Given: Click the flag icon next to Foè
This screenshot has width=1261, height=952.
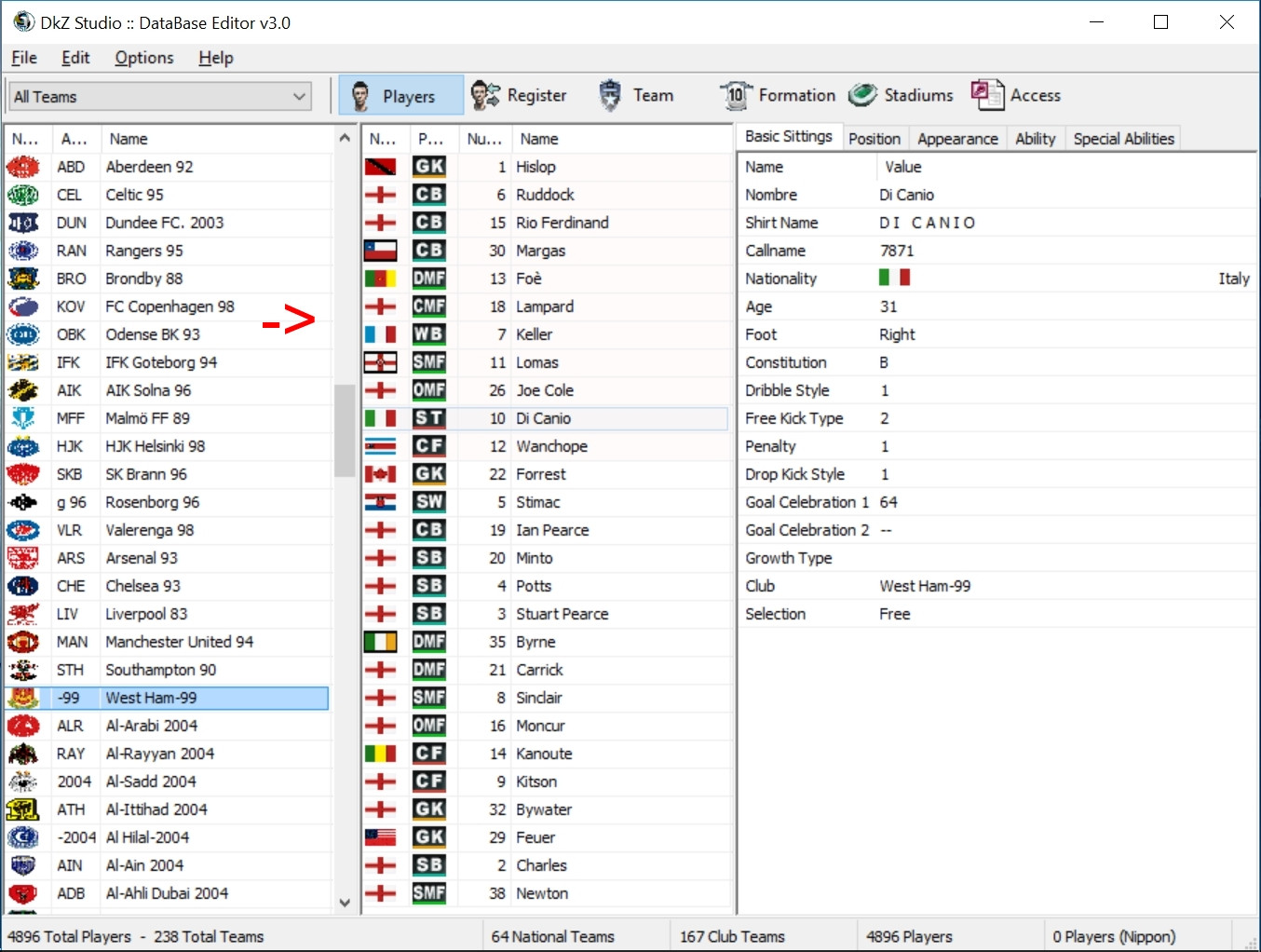Looking at the screenshot, I should coord(380,279).
